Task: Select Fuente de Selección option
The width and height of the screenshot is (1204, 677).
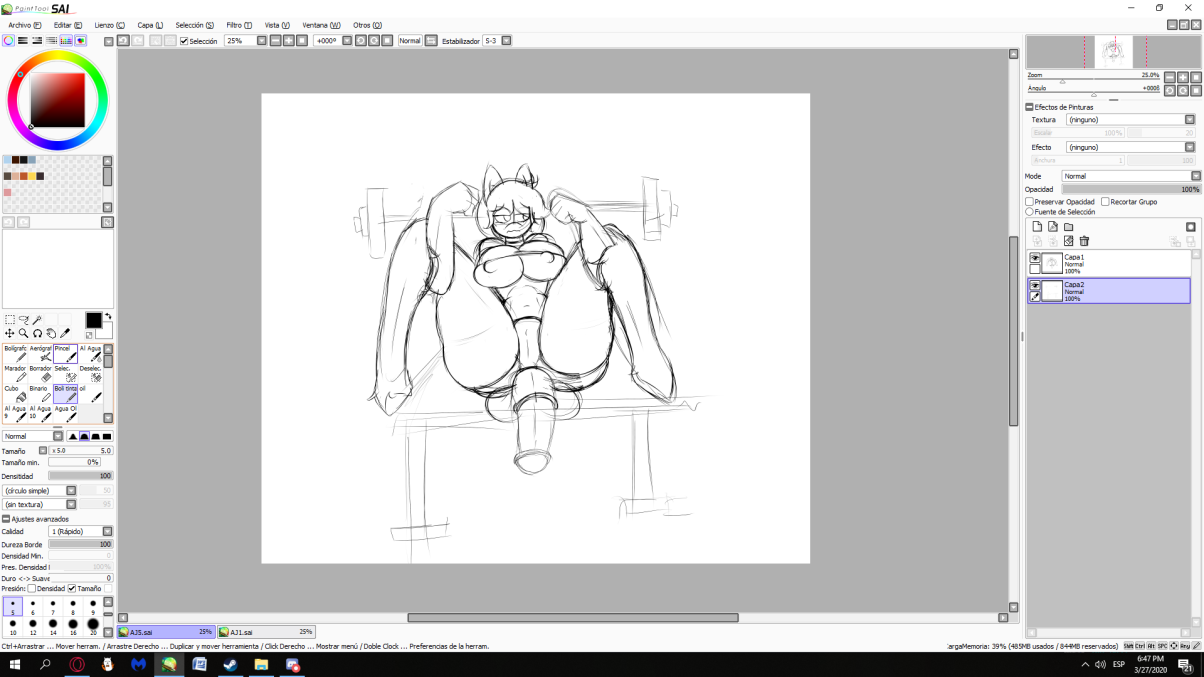Action: tap(1030, 212)
